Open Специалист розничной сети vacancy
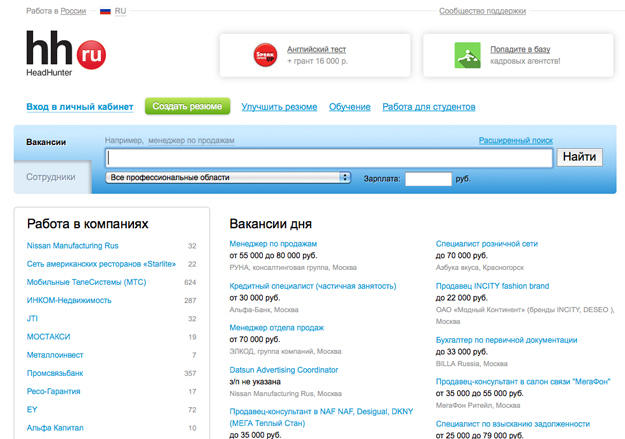The width and height of the screenshot is (625, 439). (x=488, y=244)
